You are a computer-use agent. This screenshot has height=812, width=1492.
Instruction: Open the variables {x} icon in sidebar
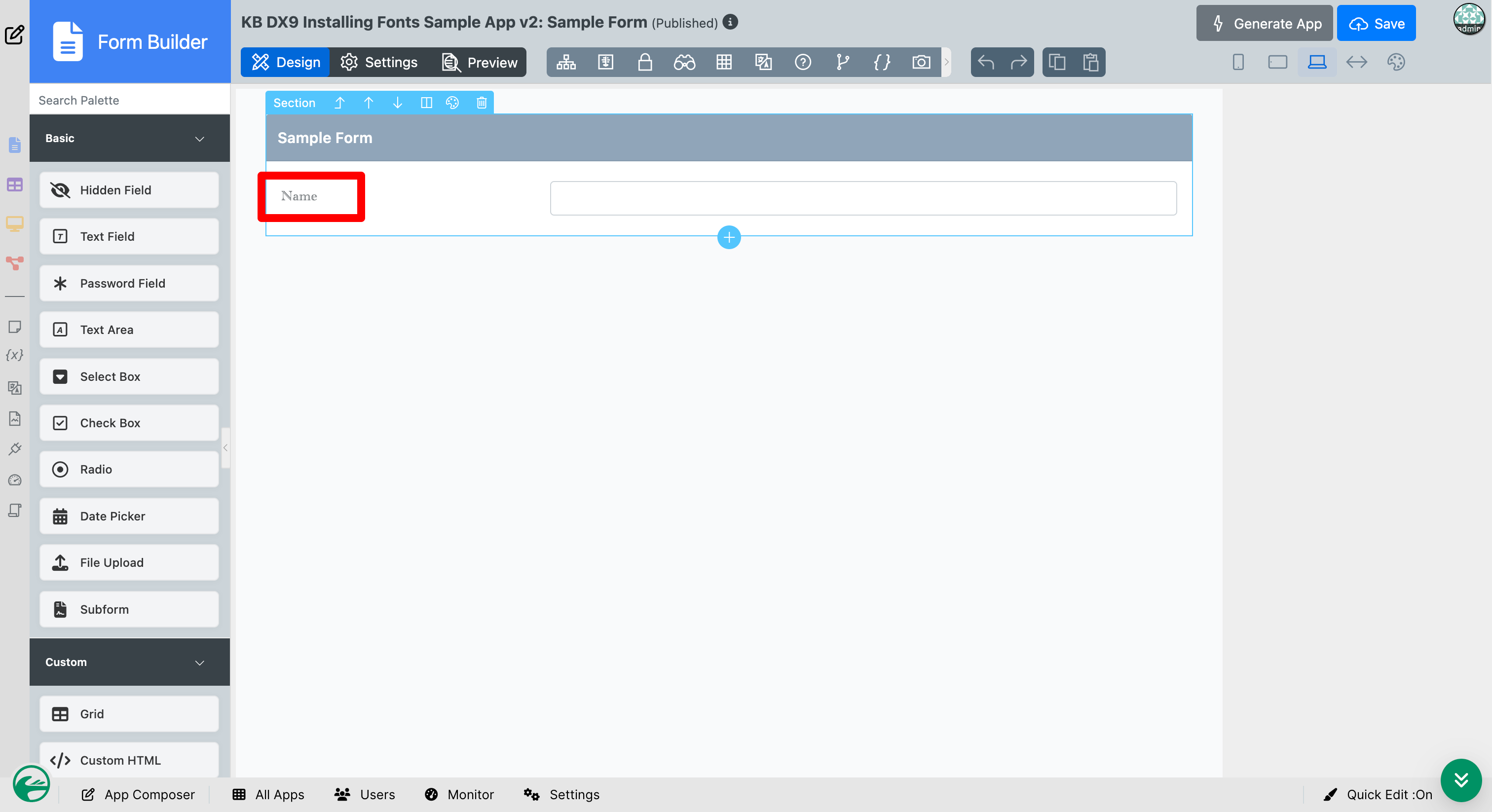14,355
